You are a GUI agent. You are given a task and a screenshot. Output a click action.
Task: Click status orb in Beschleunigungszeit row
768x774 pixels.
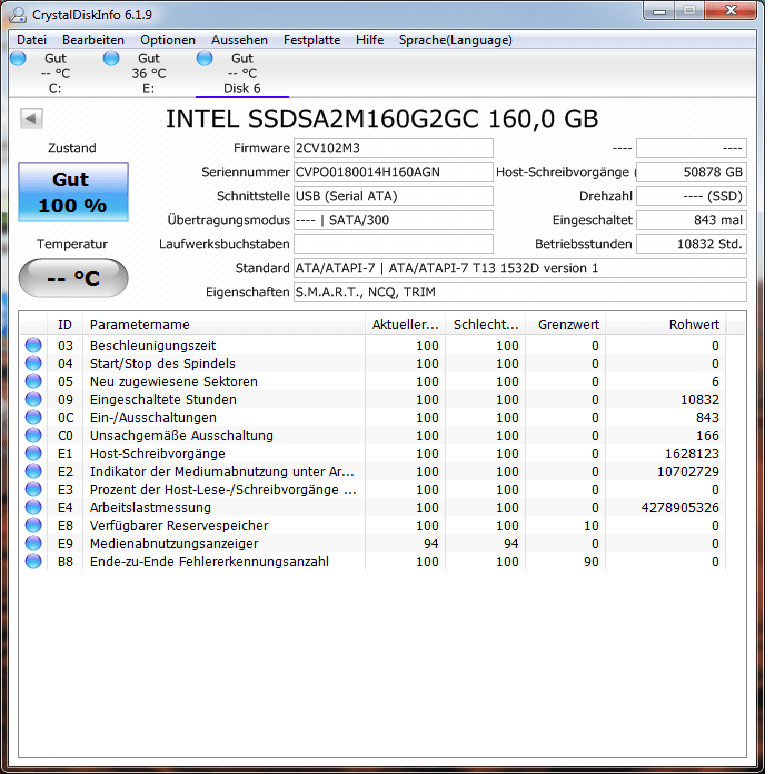[34, 345]
